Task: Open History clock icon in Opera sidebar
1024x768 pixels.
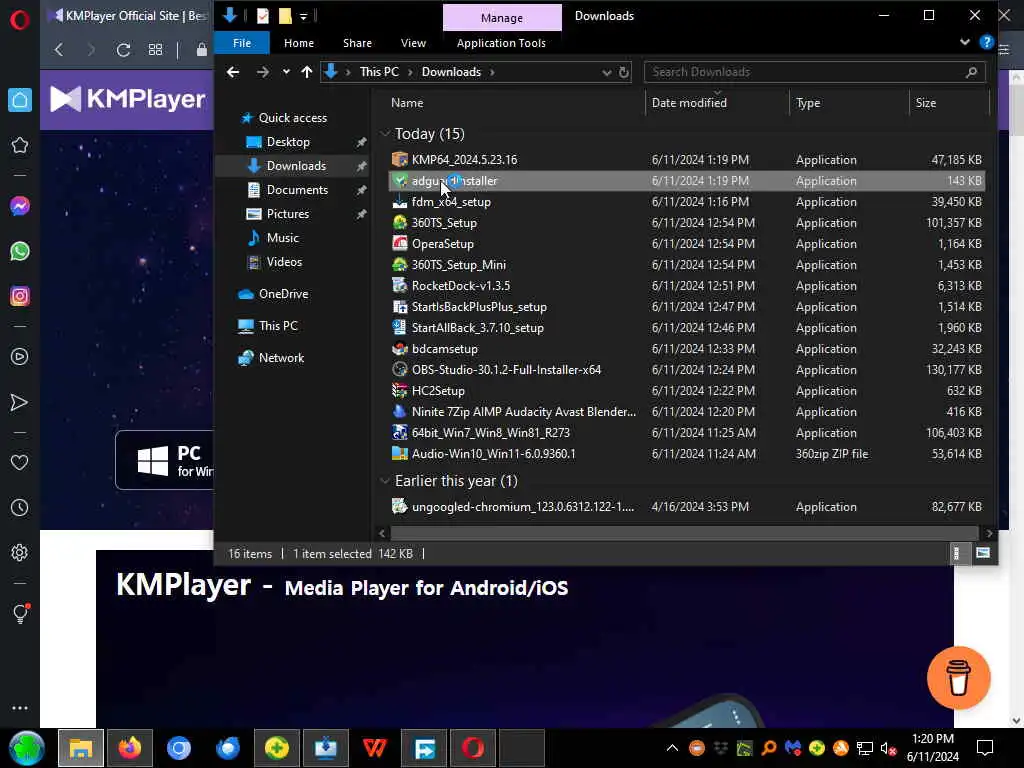Action: 20,507
